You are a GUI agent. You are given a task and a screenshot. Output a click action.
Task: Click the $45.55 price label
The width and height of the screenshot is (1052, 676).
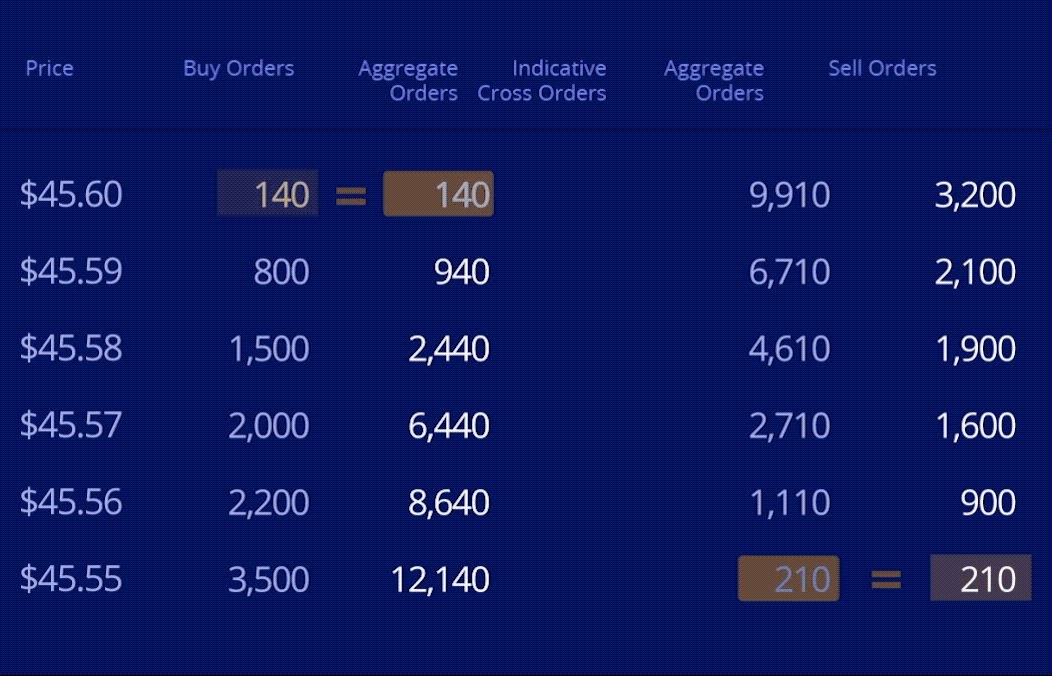pos(71,579)
